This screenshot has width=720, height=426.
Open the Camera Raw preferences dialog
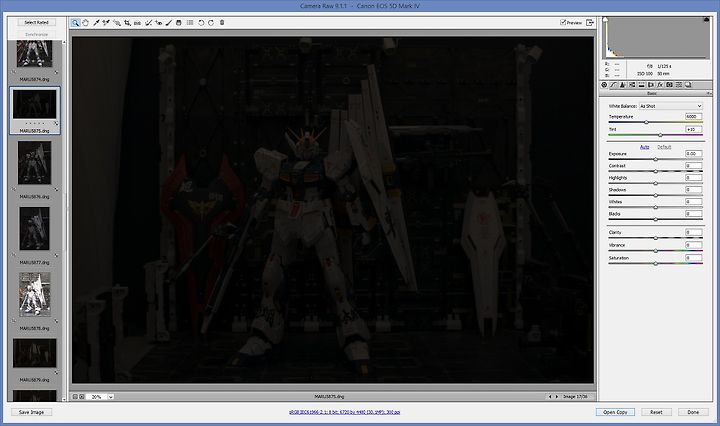[x=190, y=22]
